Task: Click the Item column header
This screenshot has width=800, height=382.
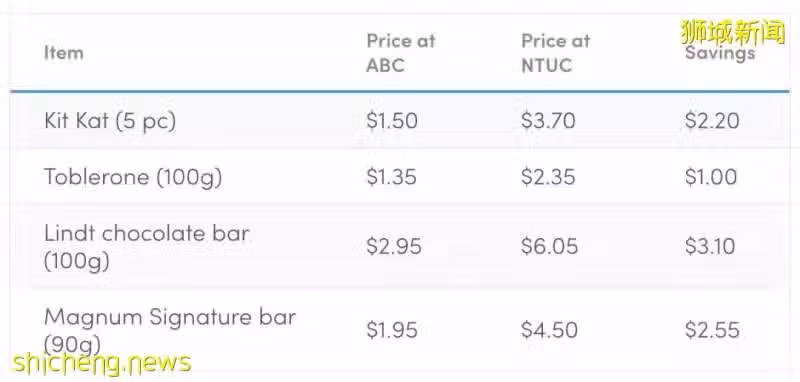Action: point(64,53)
